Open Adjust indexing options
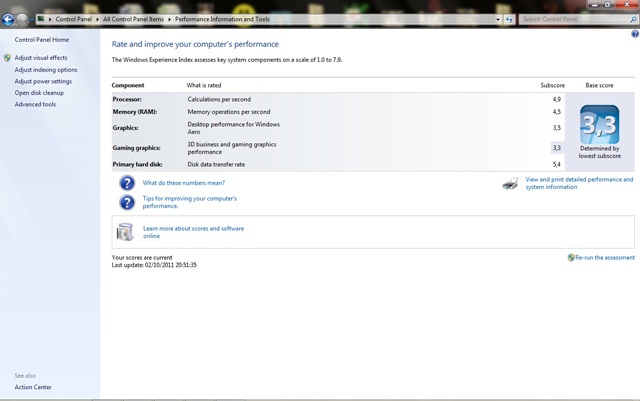Screen dimensions: 640x401 pos(46,70)
